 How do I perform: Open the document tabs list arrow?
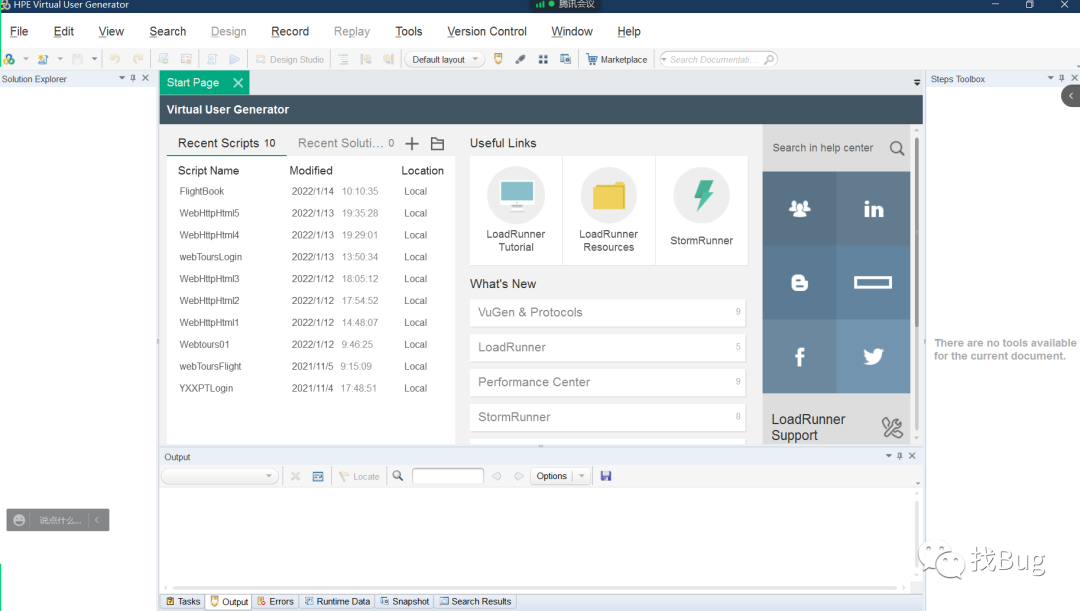tap(917, 83)
